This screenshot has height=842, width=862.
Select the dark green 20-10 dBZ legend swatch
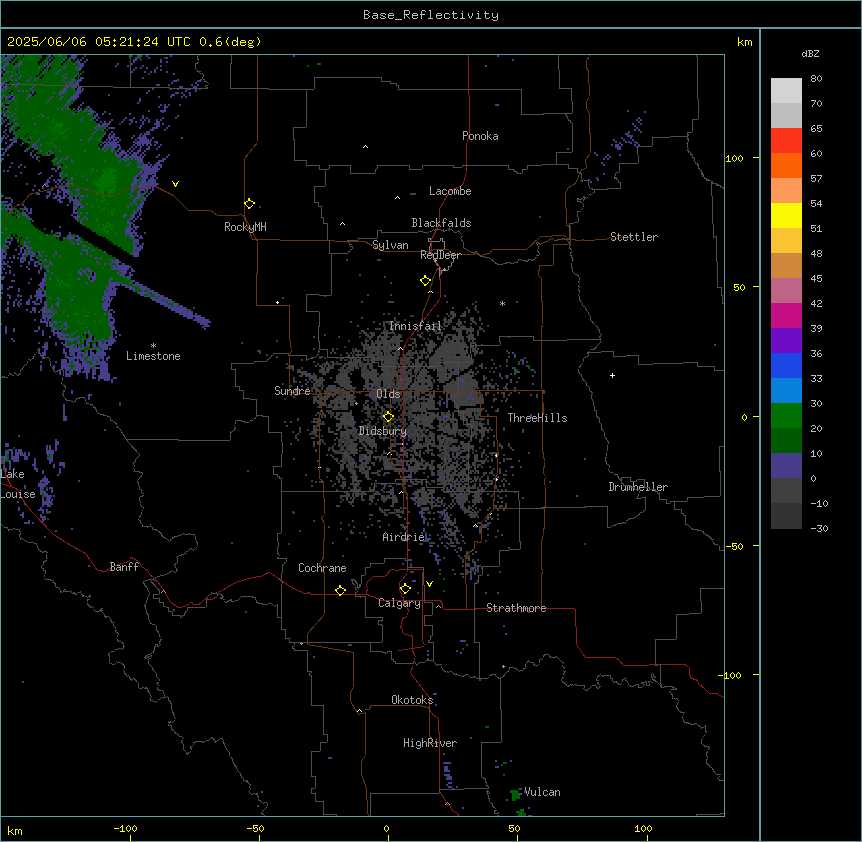[x=786, y=441]
